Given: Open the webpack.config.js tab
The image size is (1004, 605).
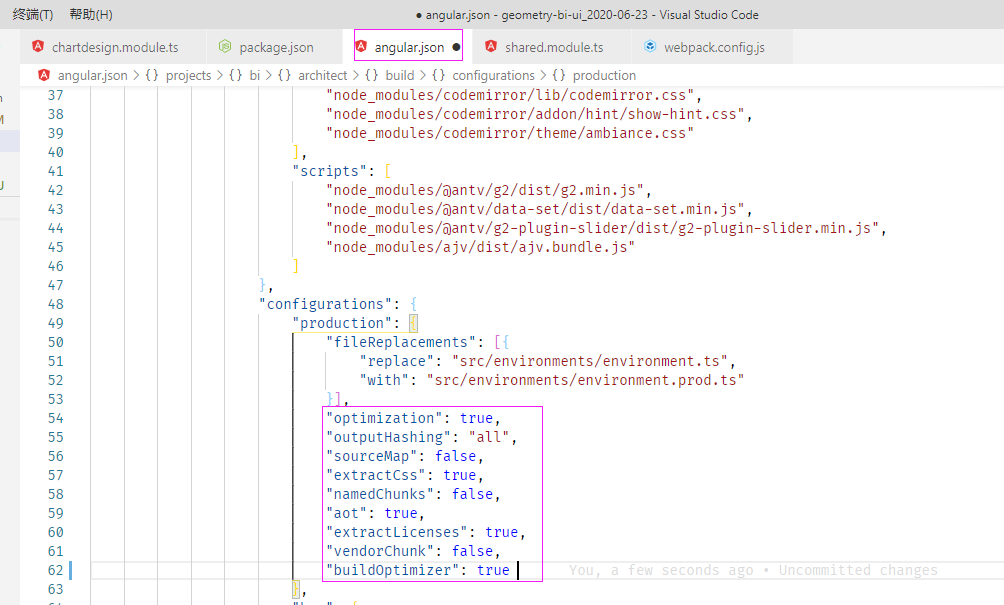Looking at the screenshot, I should pos(713,47).
